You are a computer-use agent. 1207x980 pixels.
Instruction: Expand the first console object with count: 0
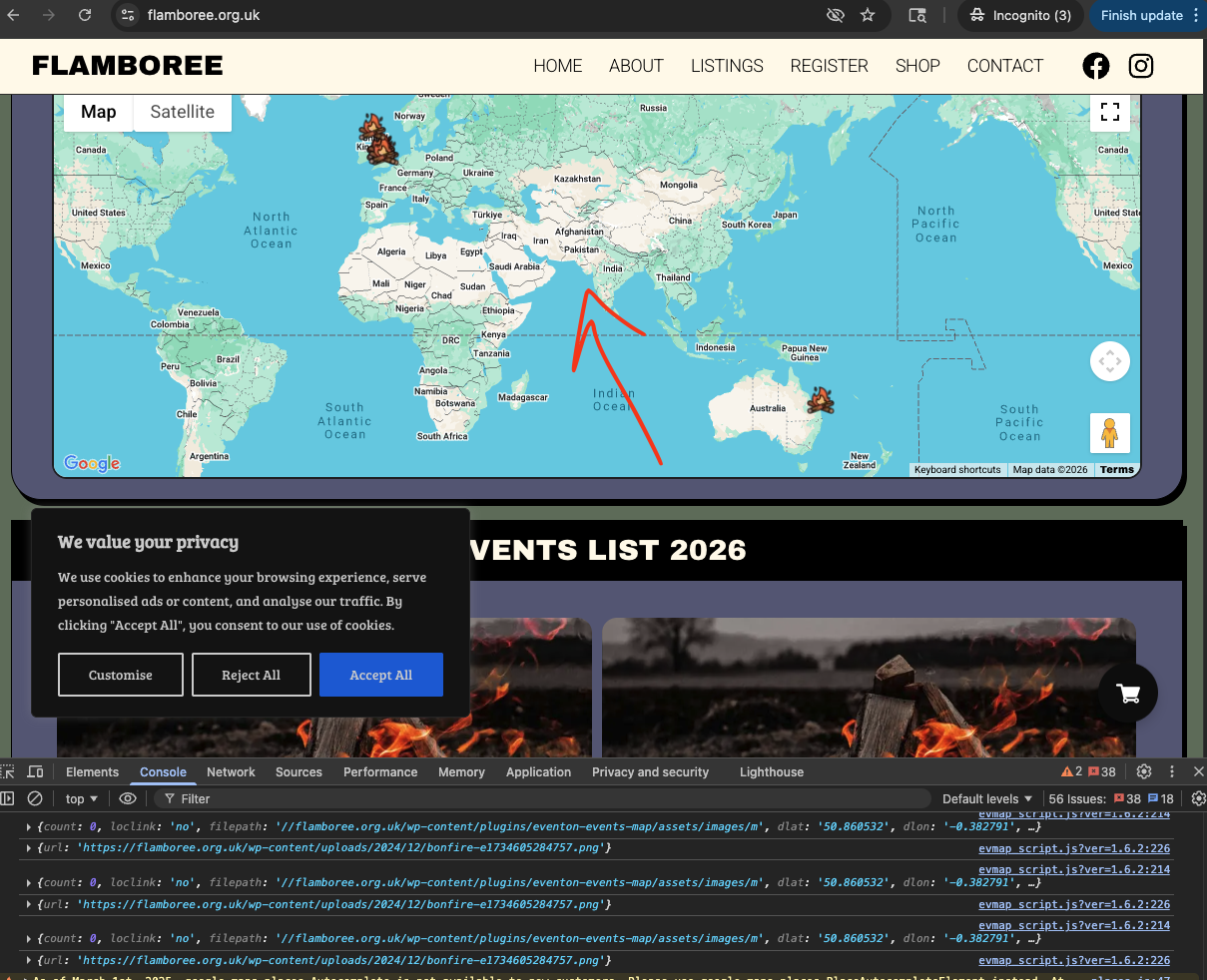click(x=28, y=826)
